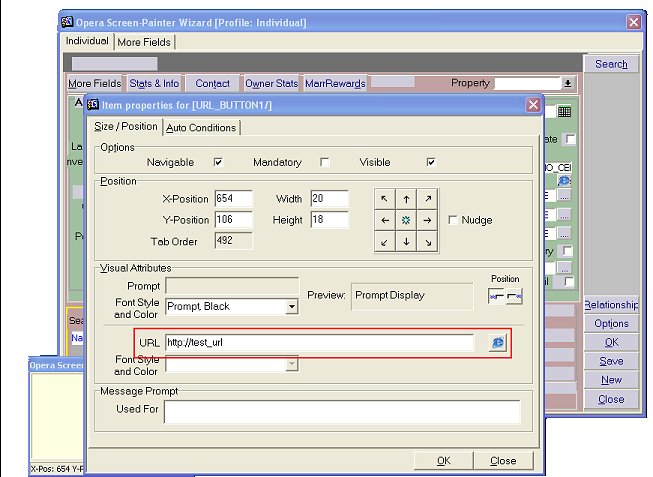Screen dimensions: 653x477
Task: Select the left prompt position icon
Action: pos(495,295)
